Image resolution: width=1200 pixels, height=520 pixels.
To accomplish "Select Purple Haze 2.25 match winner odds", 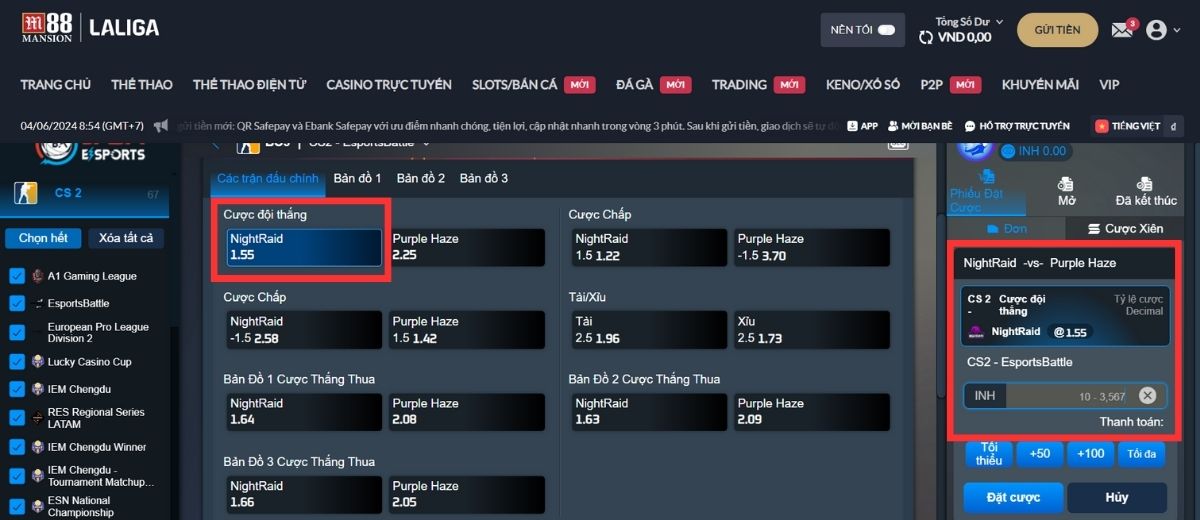I will [467, 247].
